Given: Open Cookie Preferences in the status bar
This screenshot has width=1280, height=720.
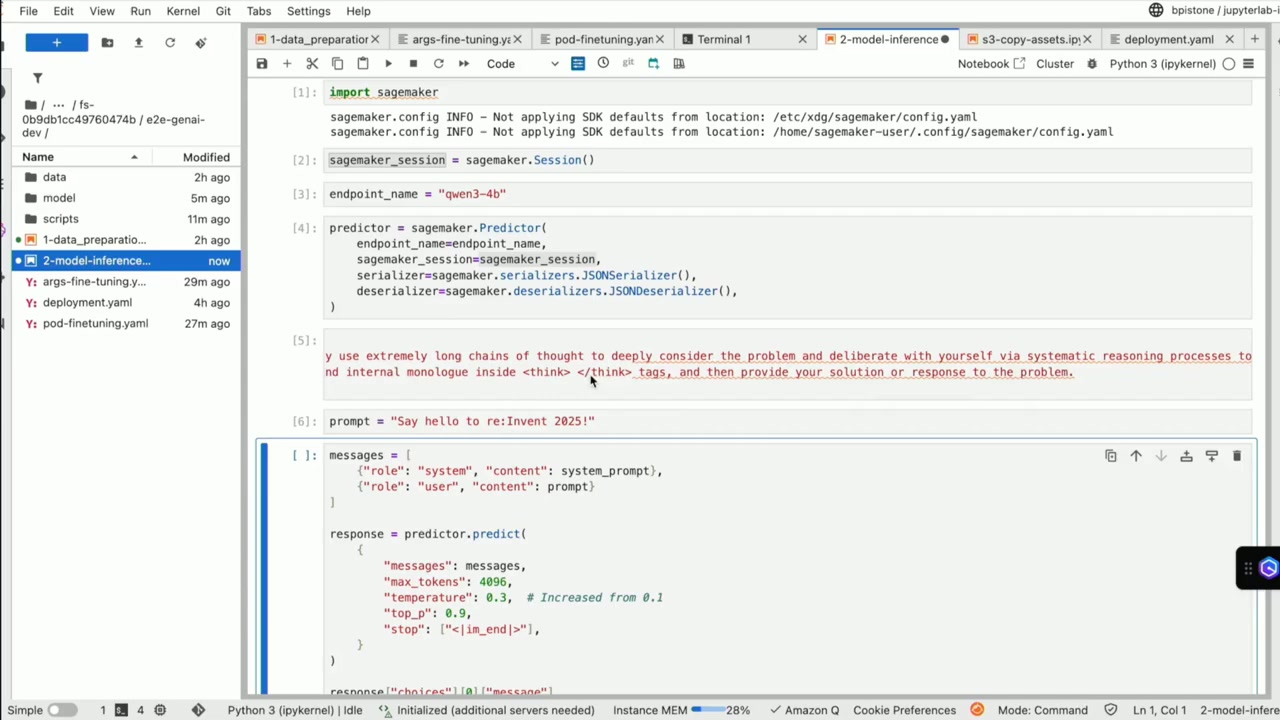Looking at the screenshot, I should pos(904,710).
